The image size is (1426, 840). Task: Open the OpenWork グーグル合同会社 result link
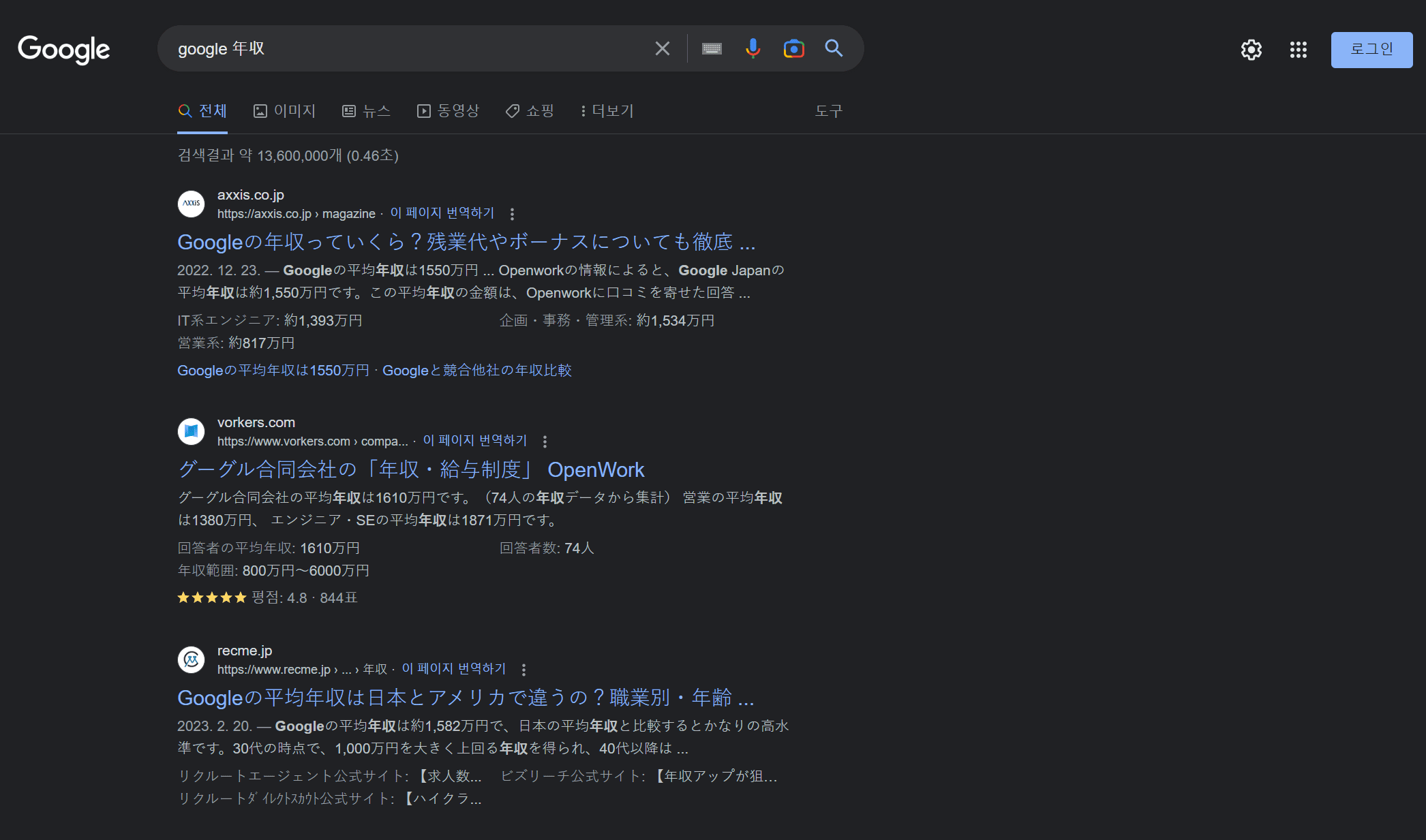click(x=410, y=469)
